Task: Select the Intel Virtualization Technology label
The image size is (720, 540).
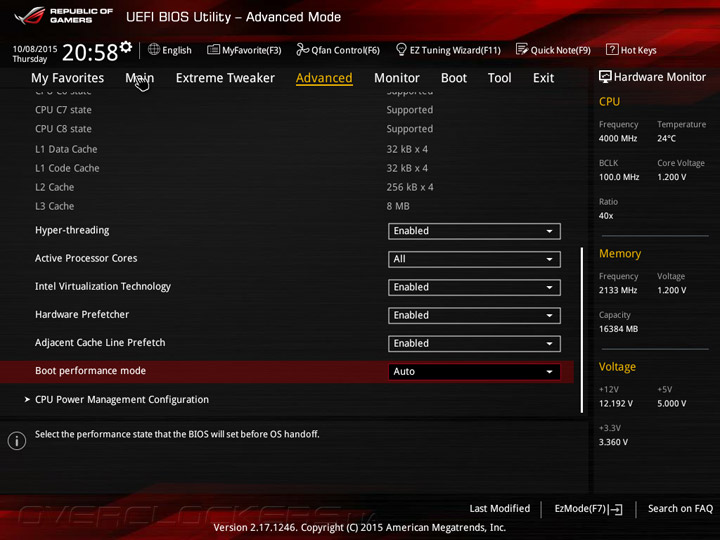Action: (103, 287)
